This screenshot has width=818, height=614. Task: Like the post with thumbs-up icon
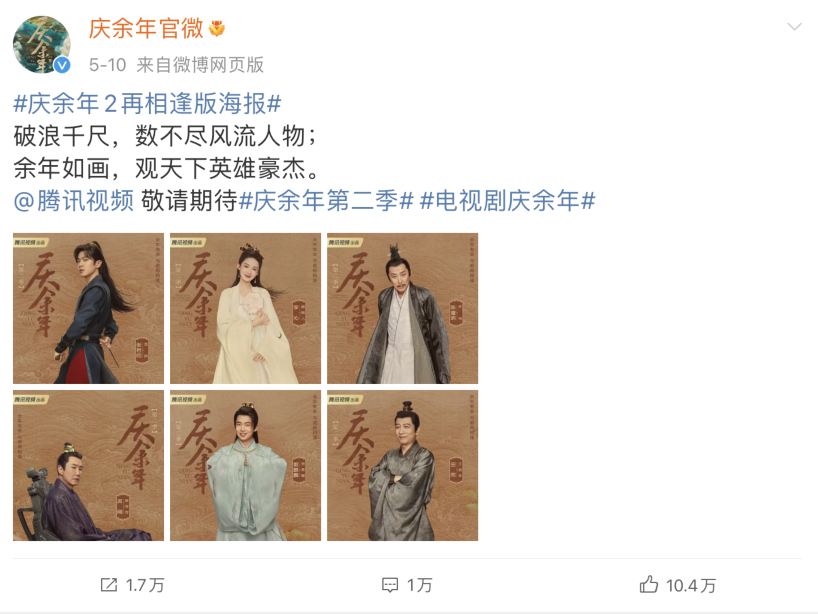click(648, 584)
